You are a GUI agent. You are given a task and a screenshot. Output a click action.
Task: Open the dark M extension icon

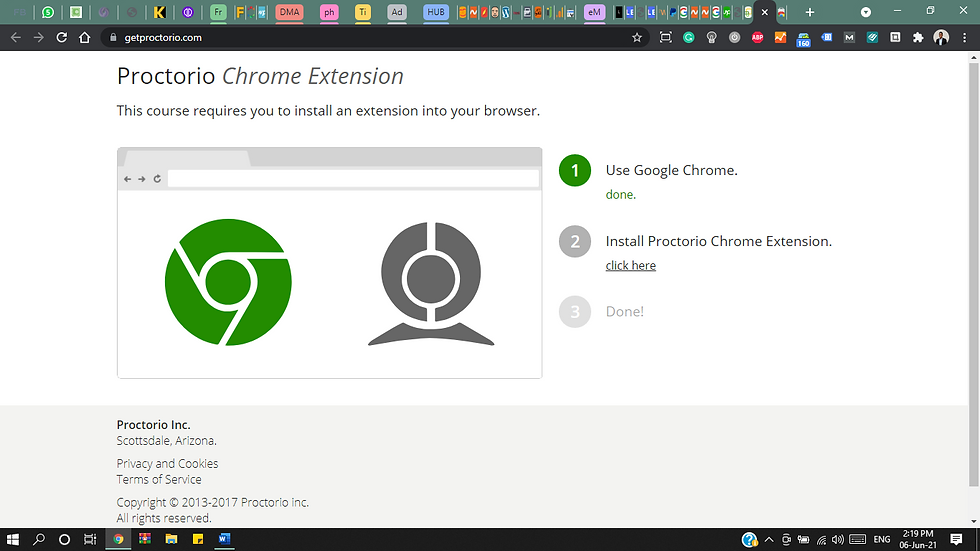pos(849,37)
